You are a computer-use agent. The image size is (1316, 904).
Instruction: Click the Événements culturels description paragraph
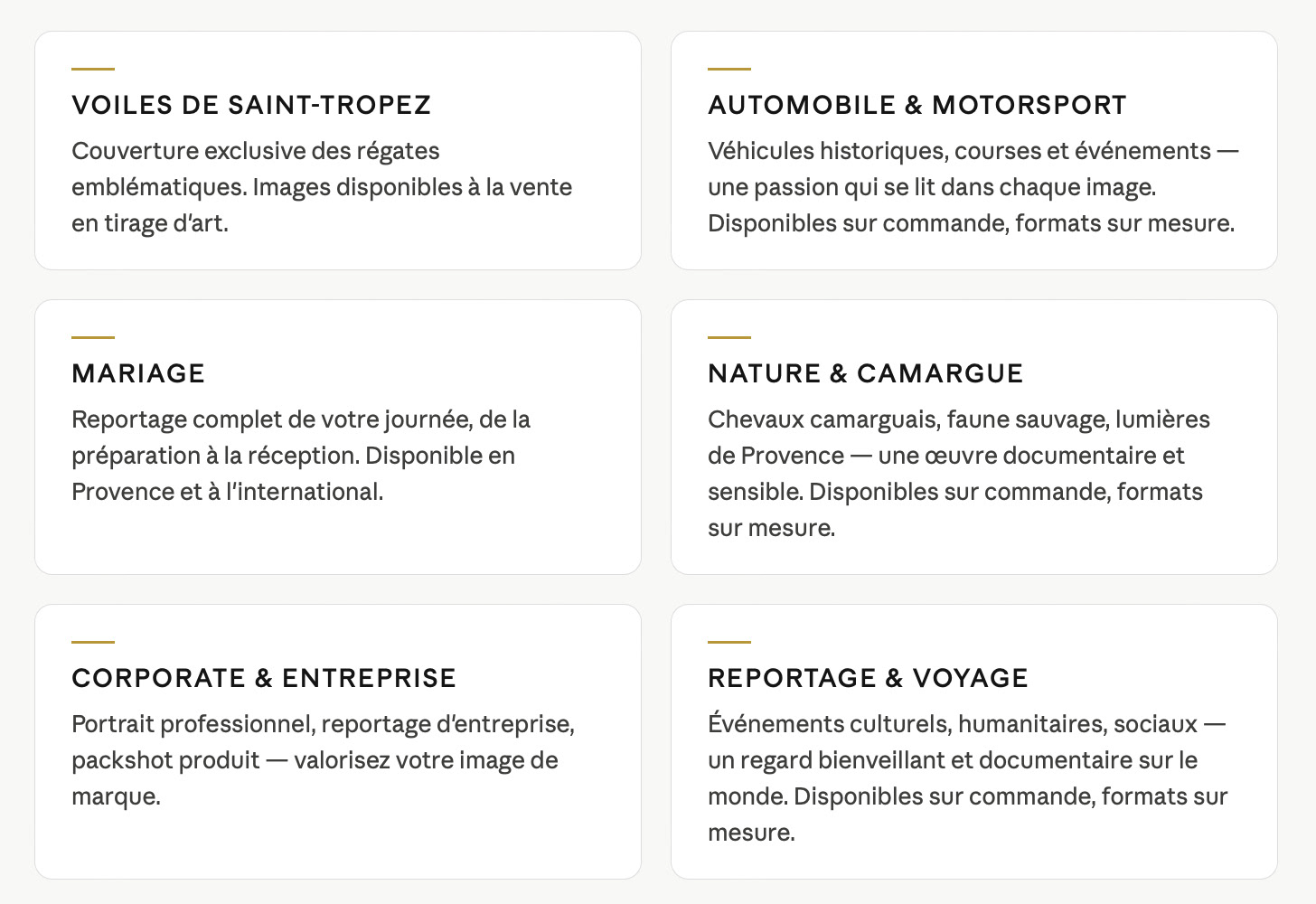(x=967, y=778)
